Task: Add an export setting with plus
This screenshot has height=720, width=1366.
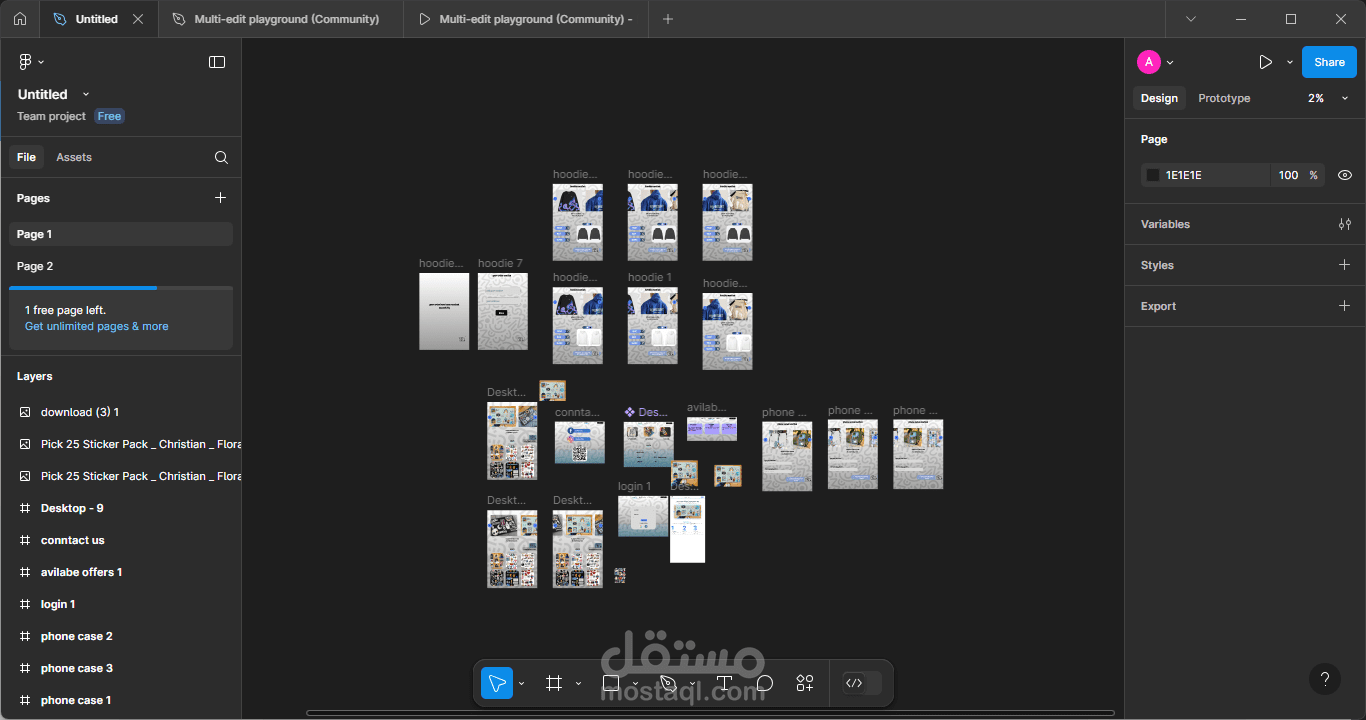Action: [x=1345, y=306]
